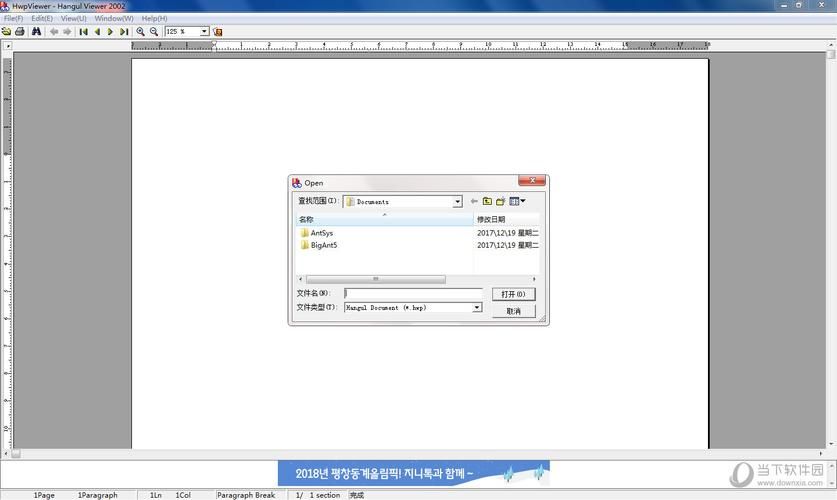Click the Open file toolbar icon
The image size is (837, 500).
[x=6, y=32]
